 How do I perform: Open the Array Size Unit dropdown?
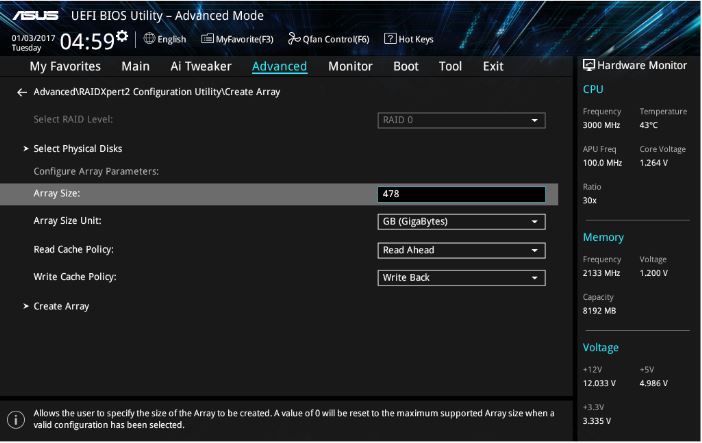[x=462, y=222]
